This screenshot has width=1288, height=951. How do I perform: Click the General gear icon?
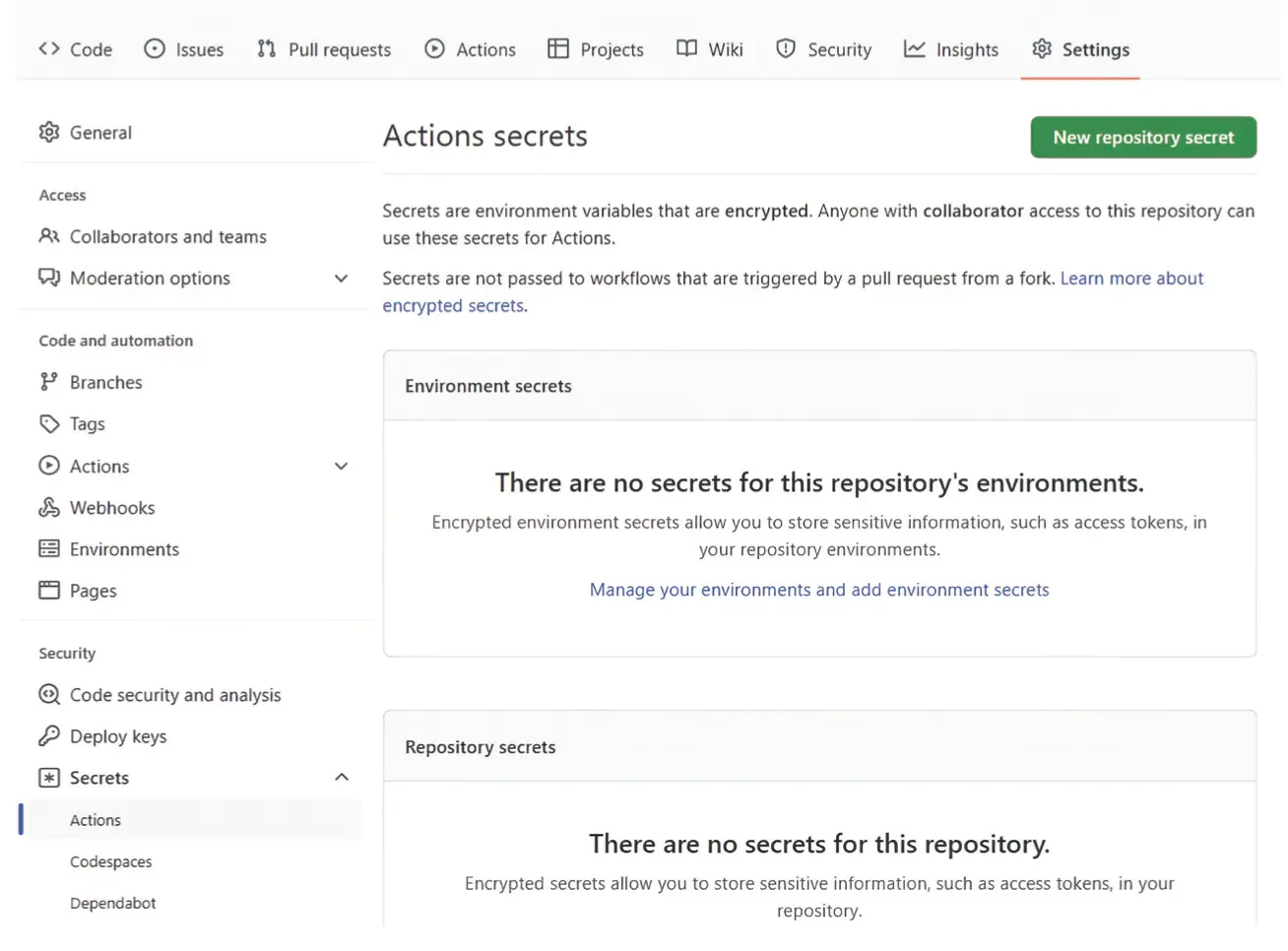(49, 133)
